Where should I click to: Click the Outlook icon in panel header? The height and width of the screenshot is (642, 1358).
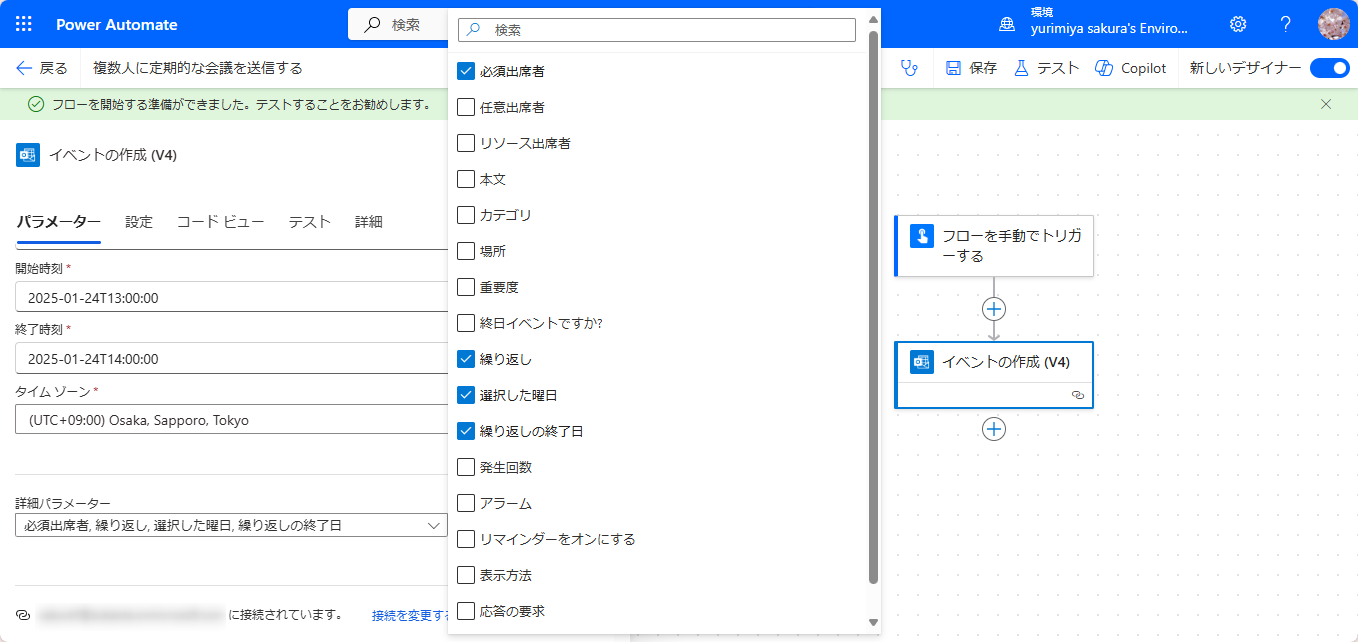click(x=28, y=155)
